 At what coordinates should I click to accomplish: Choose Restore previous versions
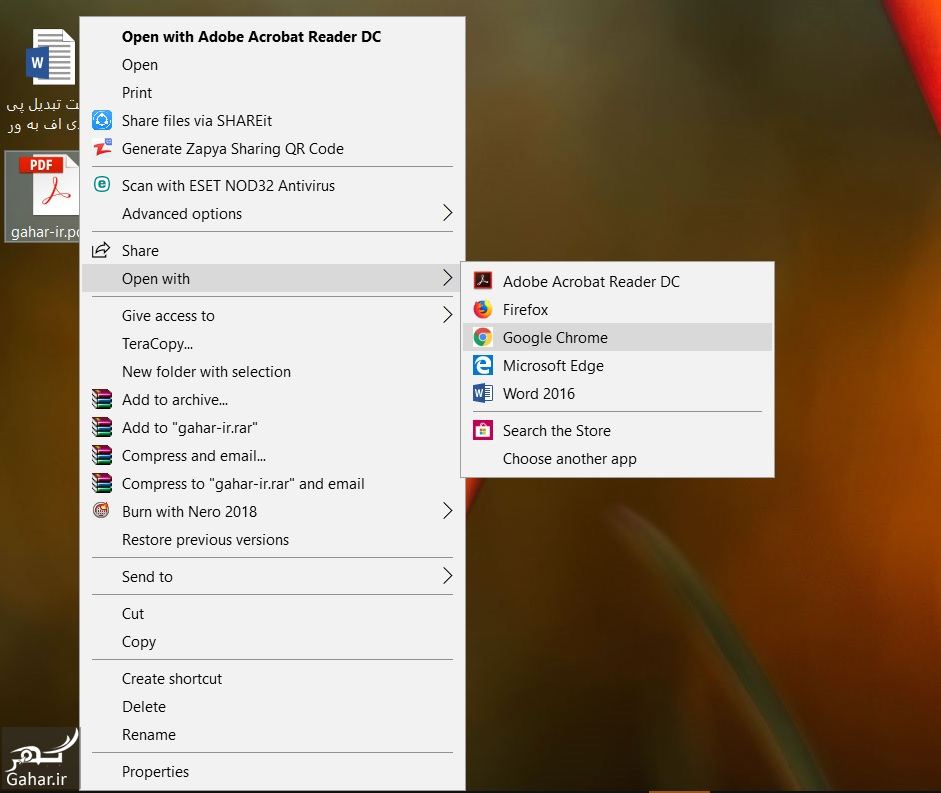tap(272, 540)
